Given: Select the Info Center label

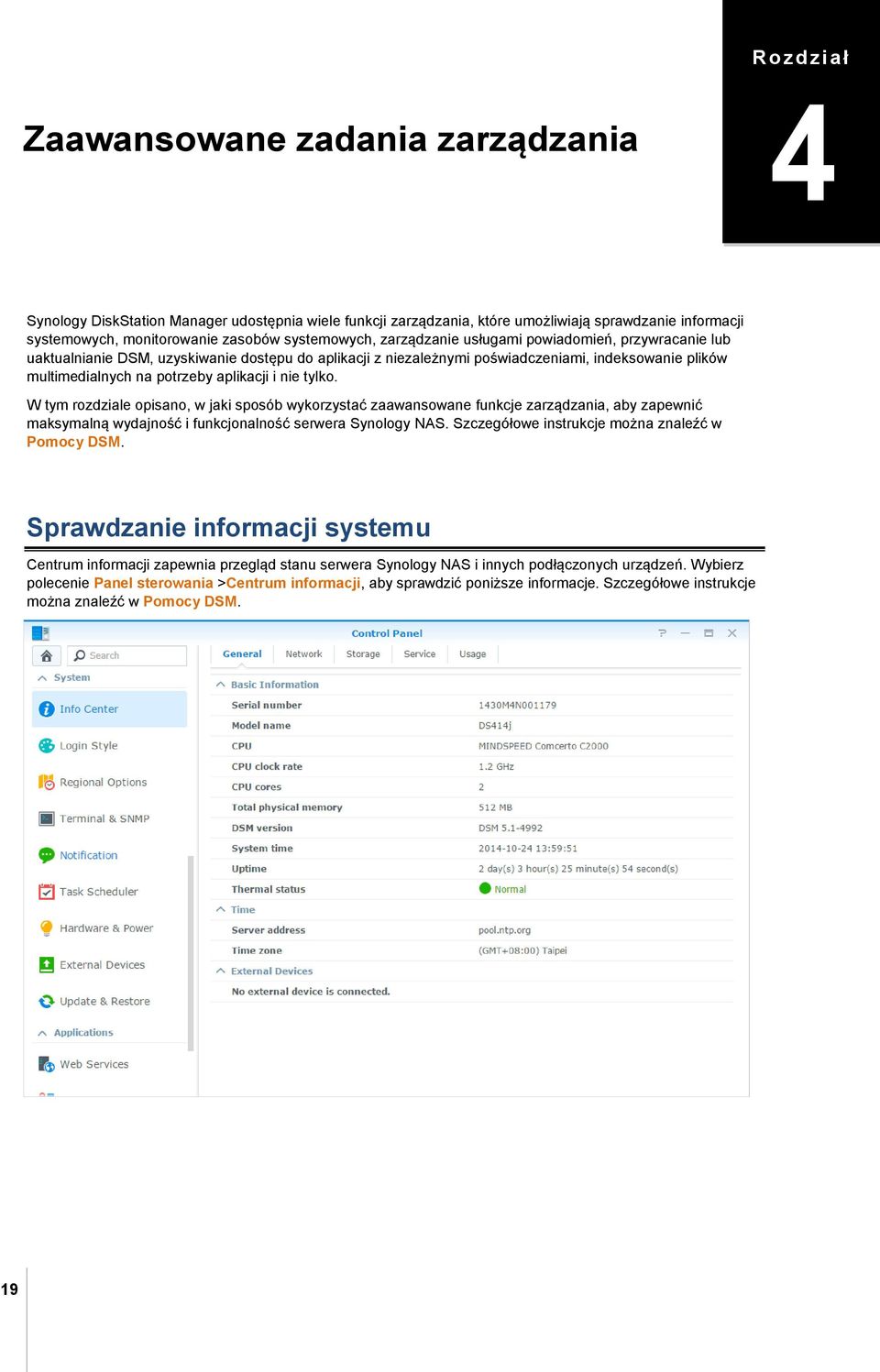Looking at the screenshot, I should pyautogui.click(x=89, y=709).
